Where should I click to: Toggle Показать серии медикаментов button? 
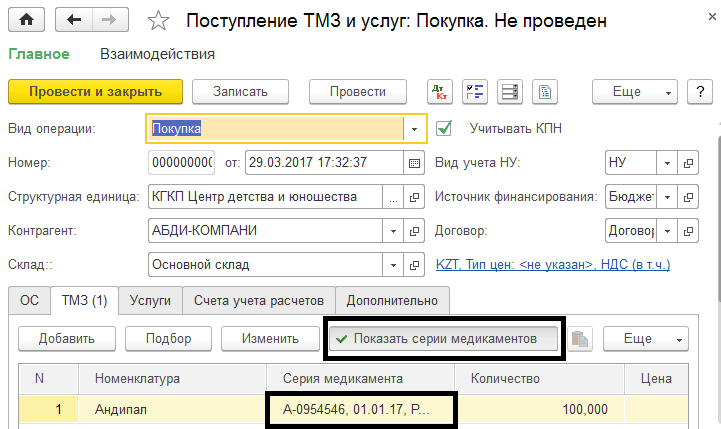[446, 339]
